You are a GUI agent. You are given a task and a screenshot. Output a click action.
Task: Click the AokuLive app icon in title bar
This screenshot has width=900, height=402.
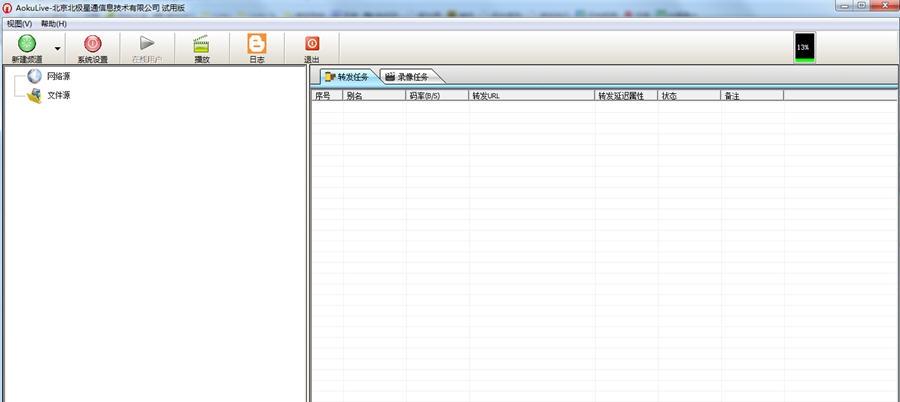coord(6,7)
